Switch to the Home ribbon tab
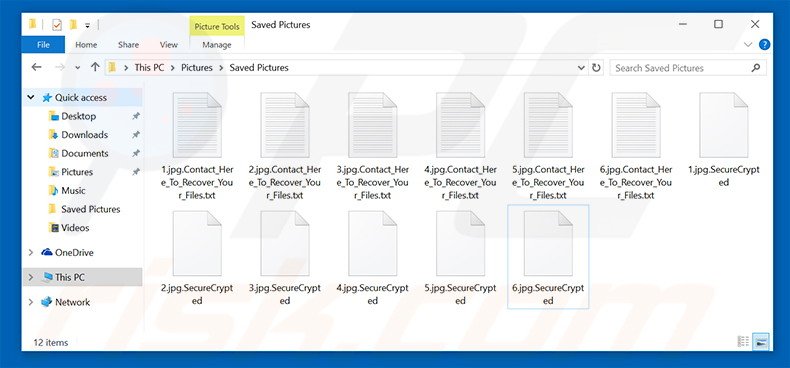The height and width of the screenshot is (368, 790). 86,45
